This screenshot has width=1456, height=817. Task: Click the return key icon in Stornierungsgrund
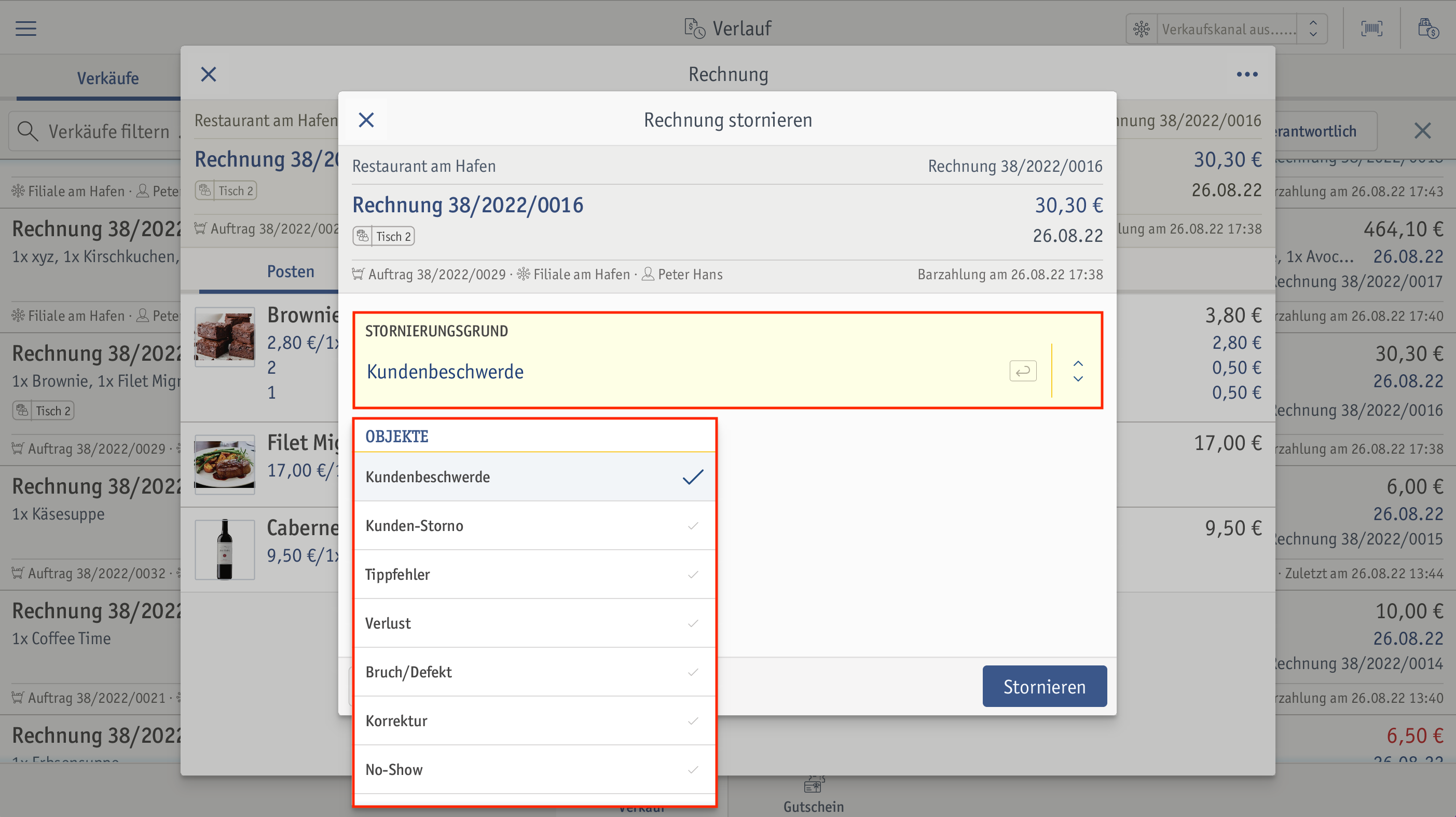tap(1023, 371)
